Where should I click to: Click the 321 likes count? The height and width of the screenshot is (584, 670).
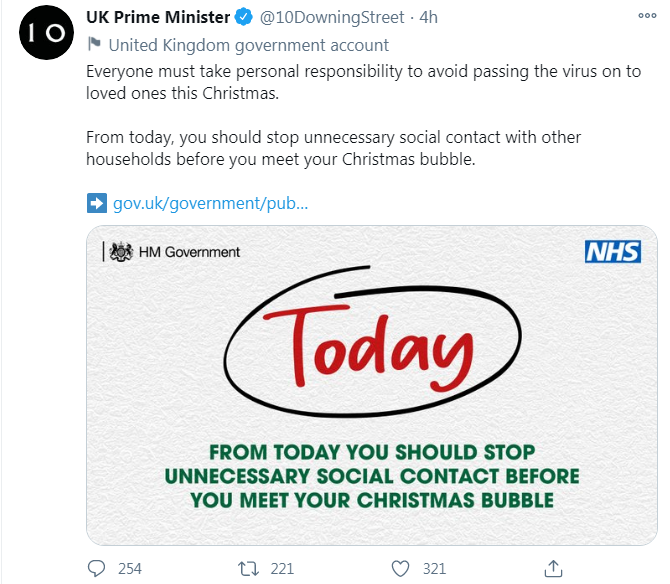(434, 568)
